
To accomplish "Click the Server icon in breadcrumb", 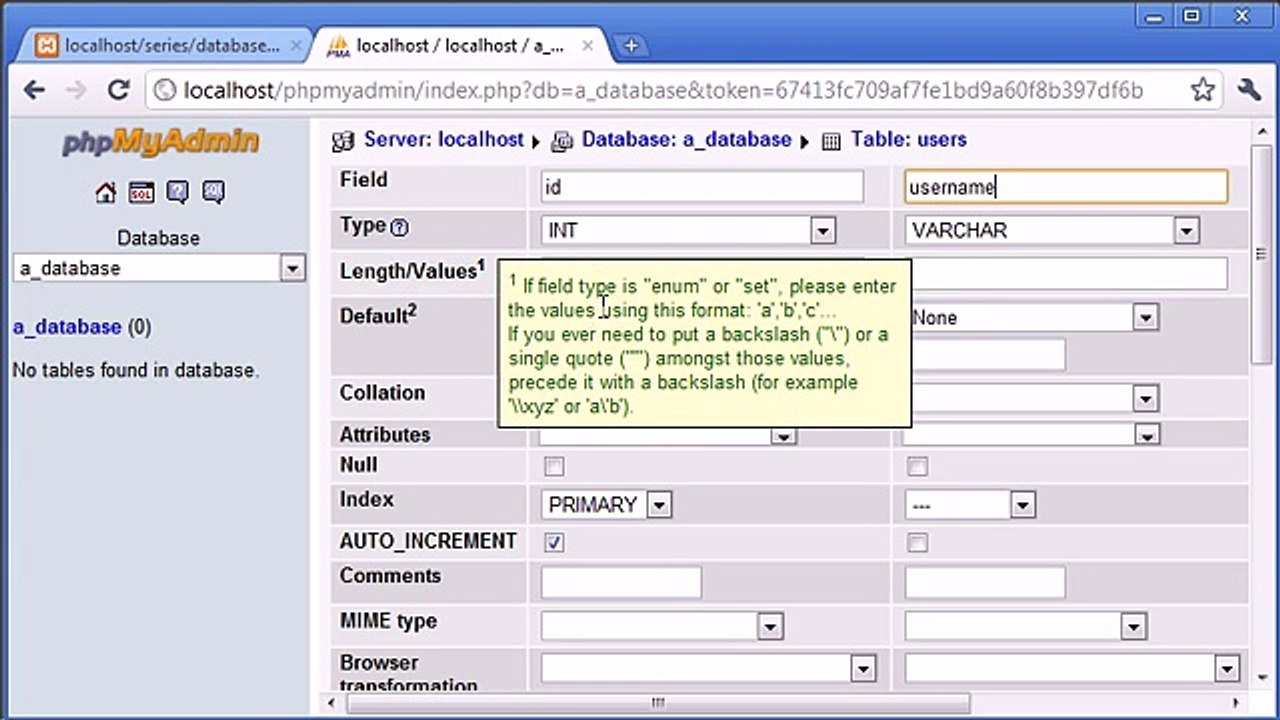I will [x=343, y=141].
